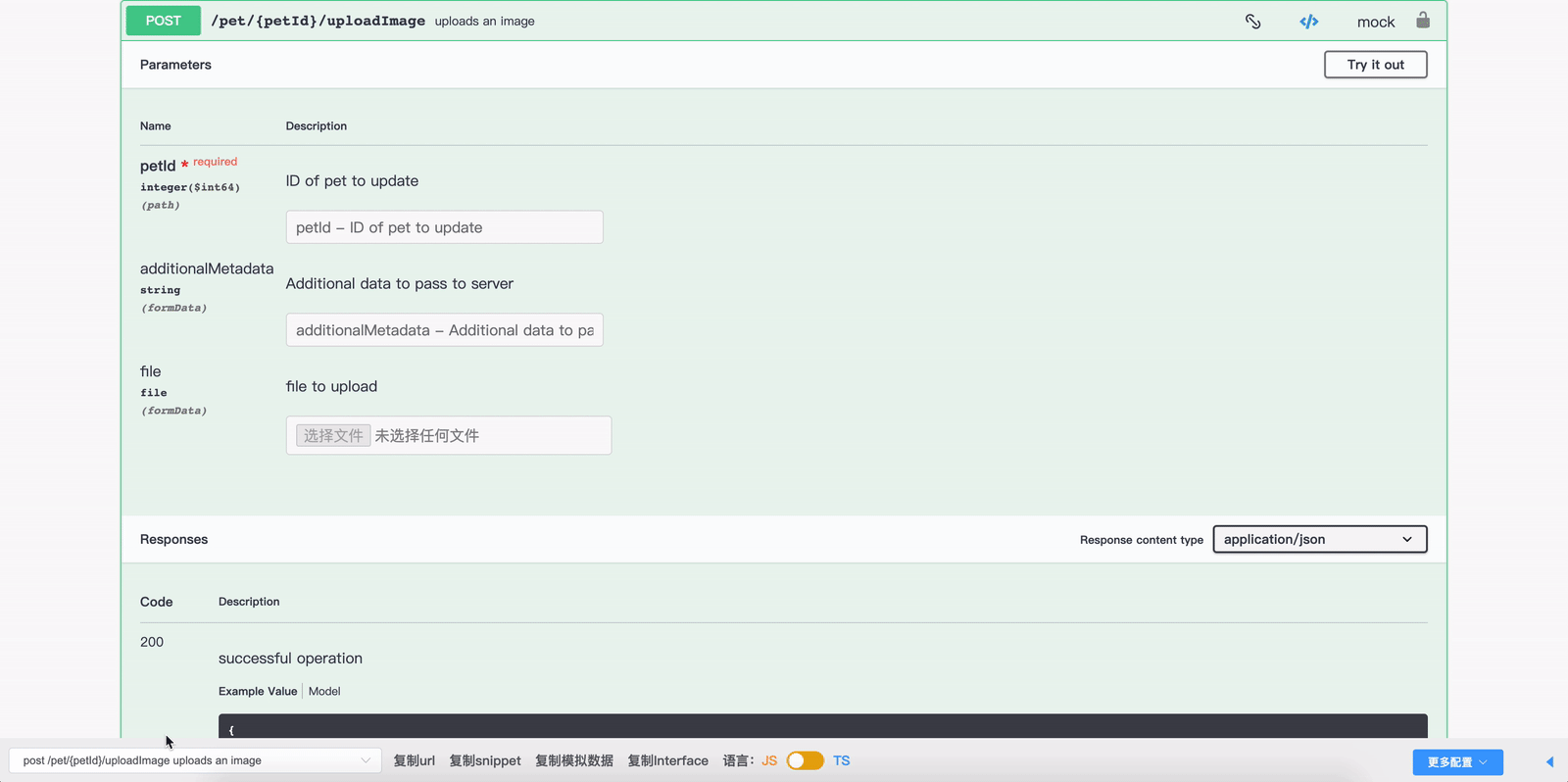
Task: Open the Response content type dropdown
Action: pyautogui.click(x=1319, y=539)
